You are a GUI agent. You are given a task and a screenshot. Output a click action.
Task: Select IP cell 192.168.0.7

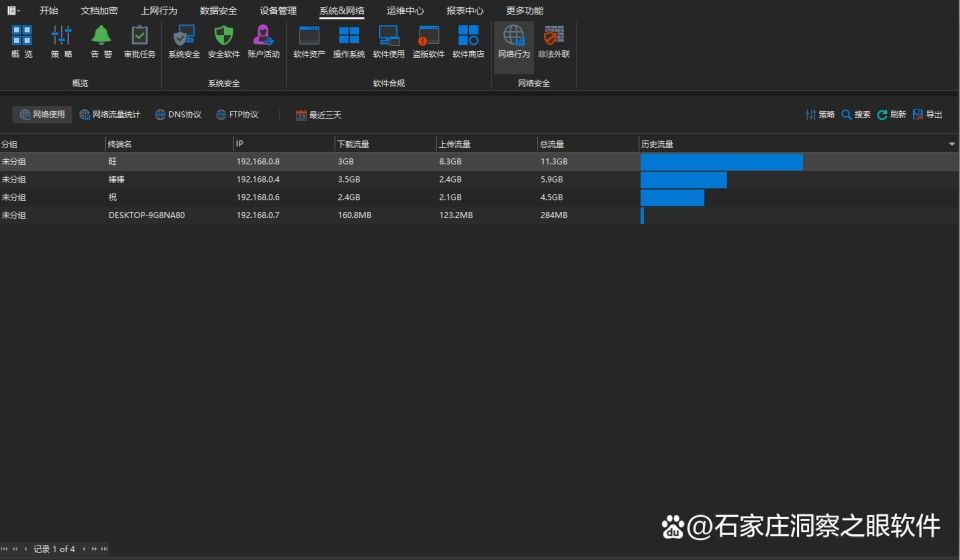tap(258, 215)
